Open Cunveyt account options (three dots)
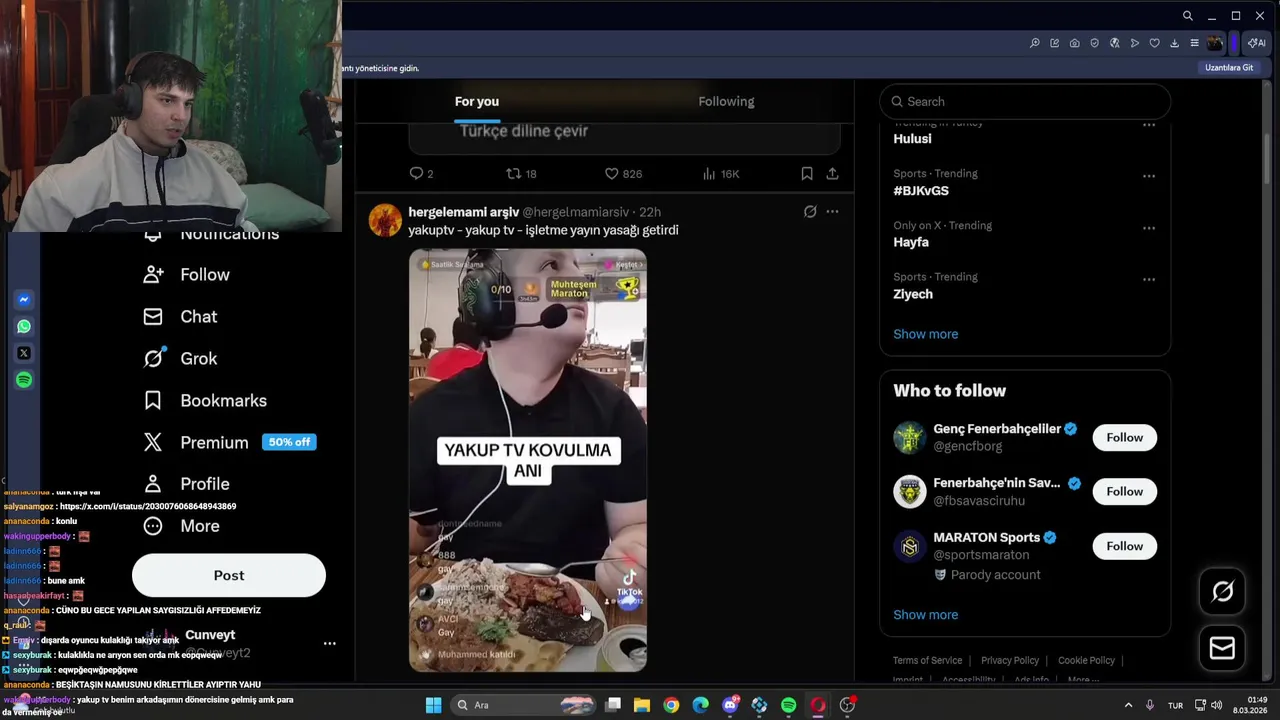1280x720 pixels. [x=330, y=643]
